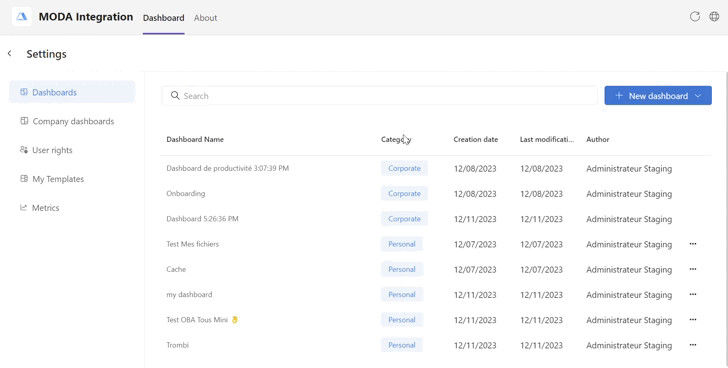This screenshot has height=368, width=728.
Task: Open the Trombi dashboard
Action: (177, 345)
